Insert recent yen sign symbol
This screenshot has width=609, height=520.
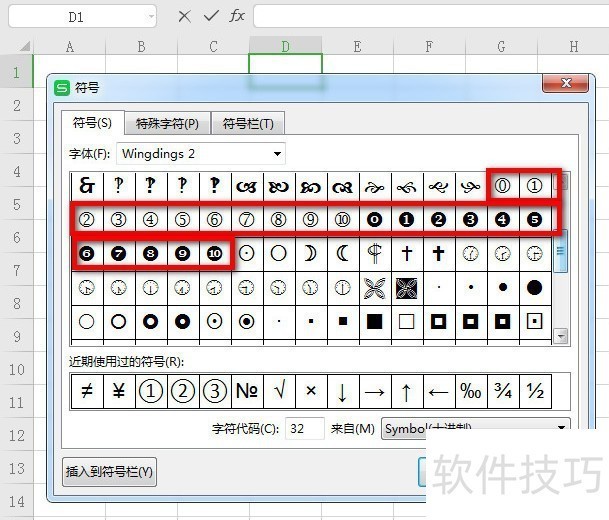tap(119, 391)
